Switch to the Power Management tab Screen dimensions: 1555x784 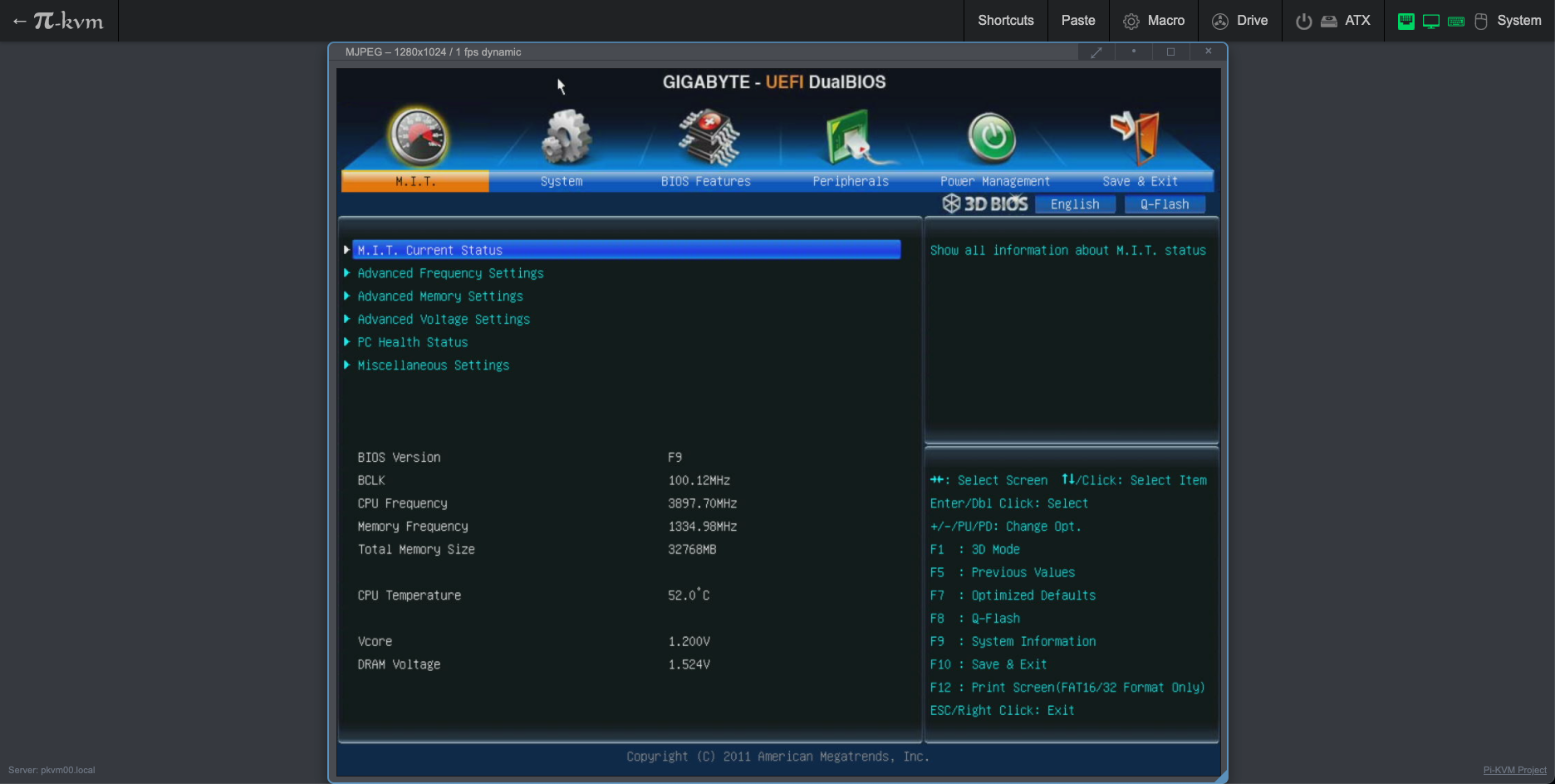coord(995,181)
